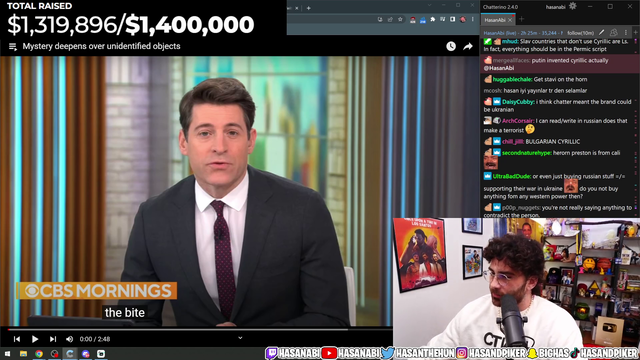Click username secondnaturehype in chat
640x360 pixels.
click(527, 153)
